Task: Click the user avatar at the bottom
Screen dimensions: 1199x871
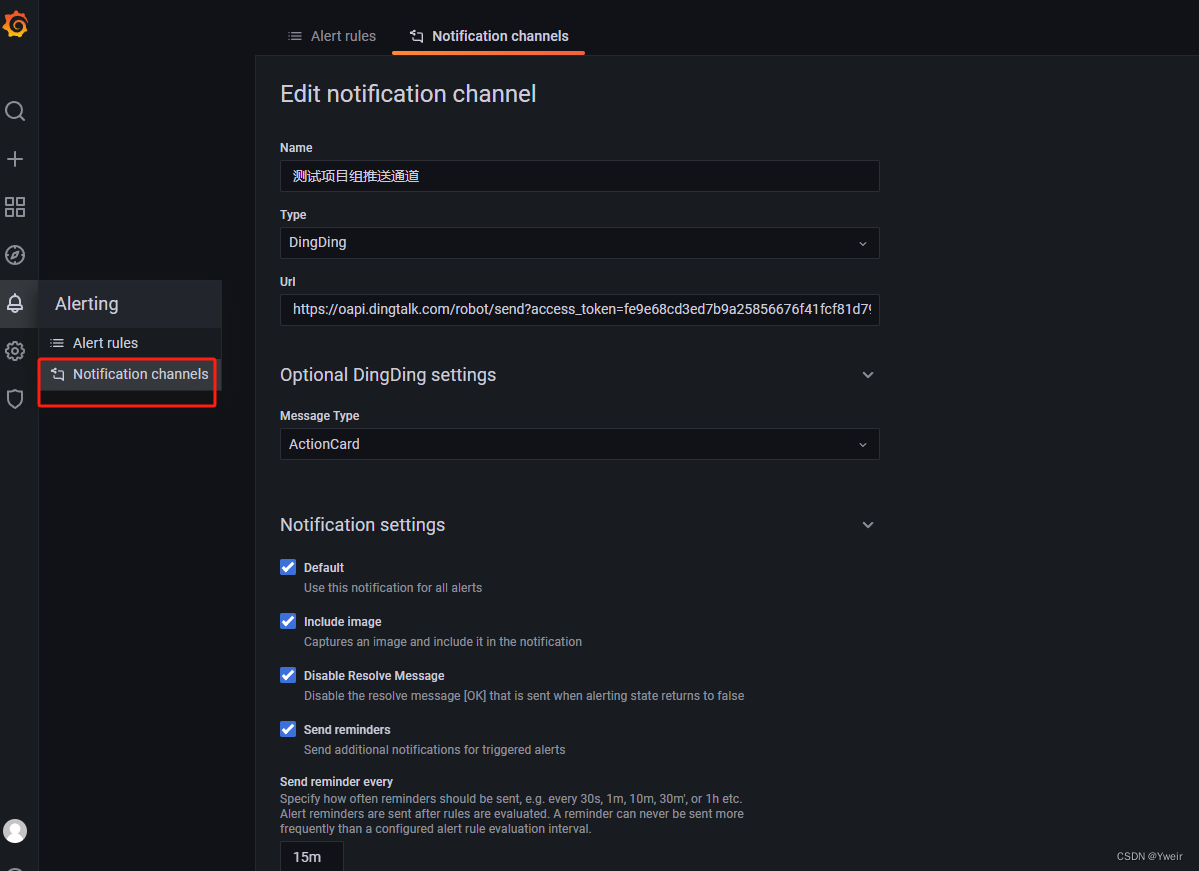Action: click(16, 830)
